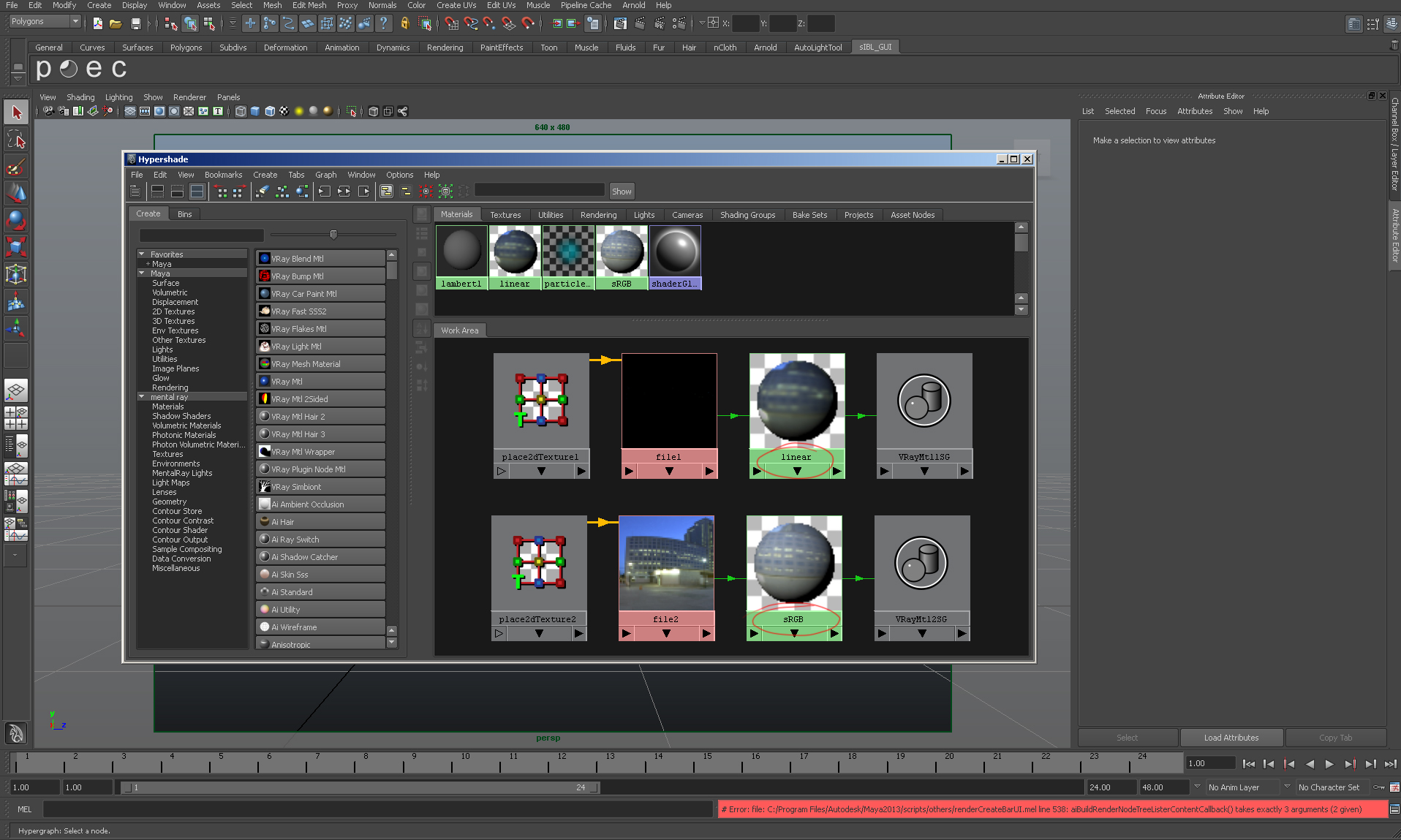Select the Paint Selection tool in toolbox
This screenshot has width=1401, height=840.
[x=16, y=167]
